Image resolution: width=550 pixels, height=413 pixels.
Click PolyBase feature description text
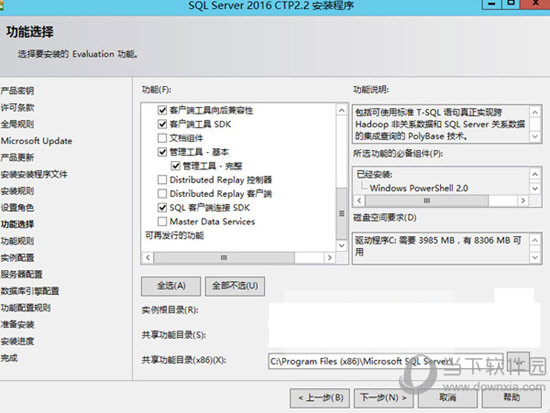click(440, 124)
